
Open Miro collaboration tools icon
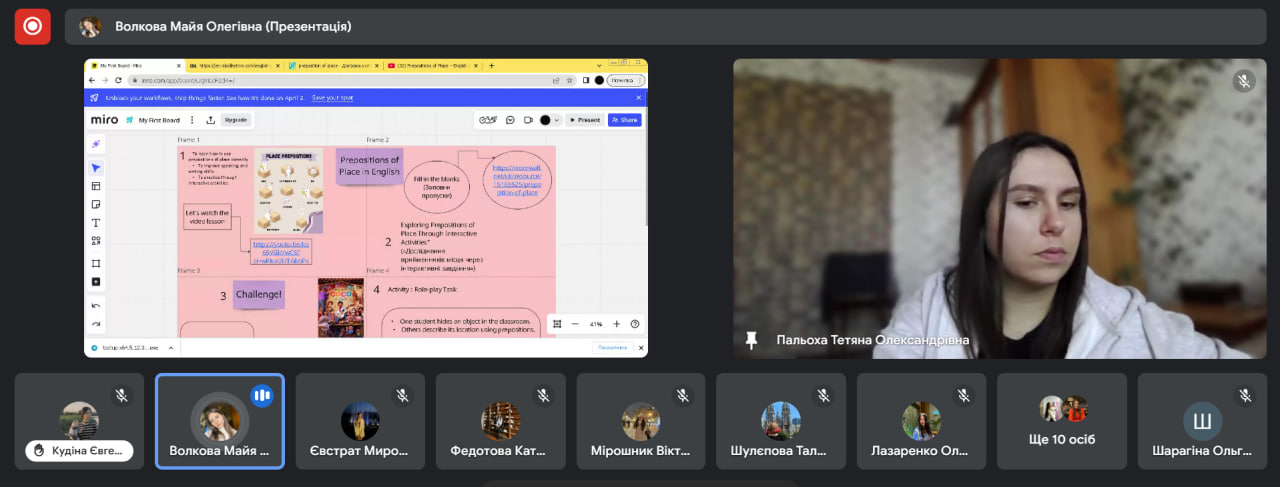click(488, 120)
